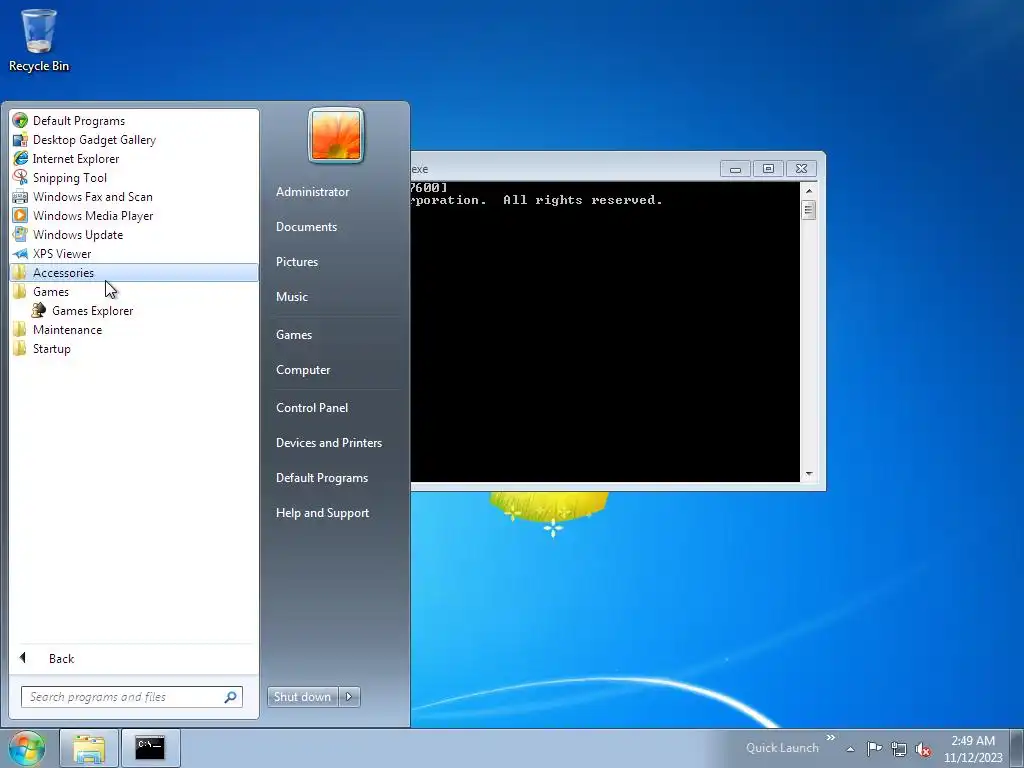Click Show desktop button at taskbar end
The height and width of the screenshot is (768, 1024).
(x=1017, y=748)
